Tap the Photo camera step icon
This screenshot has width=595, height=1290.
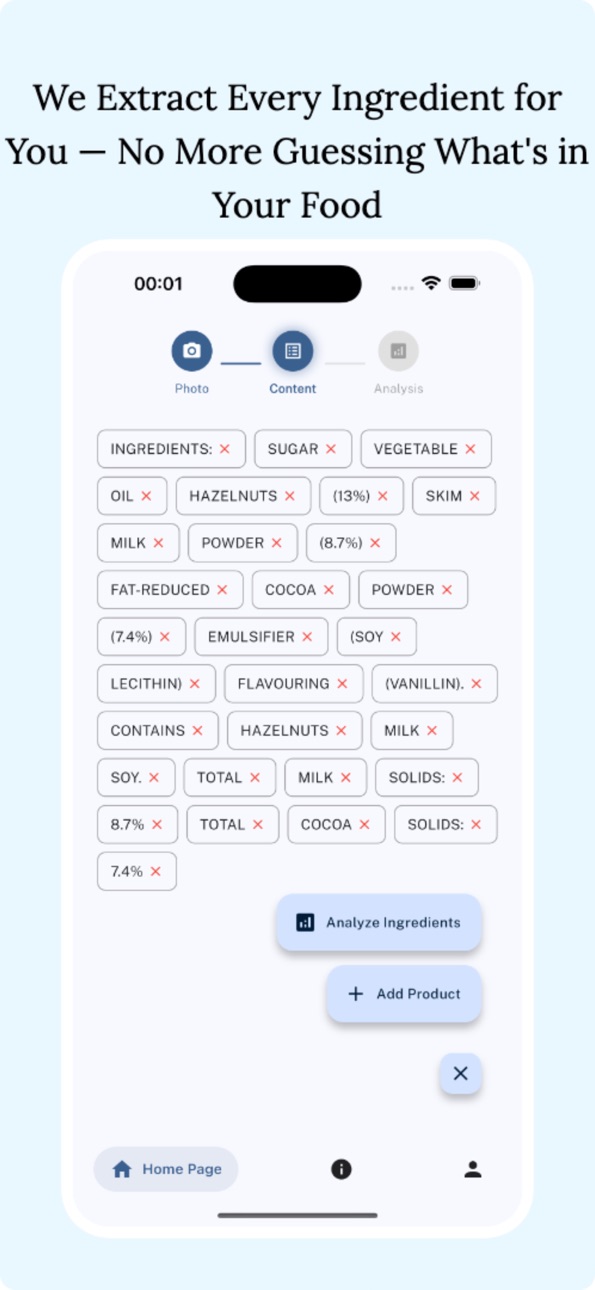click(192, 351)
